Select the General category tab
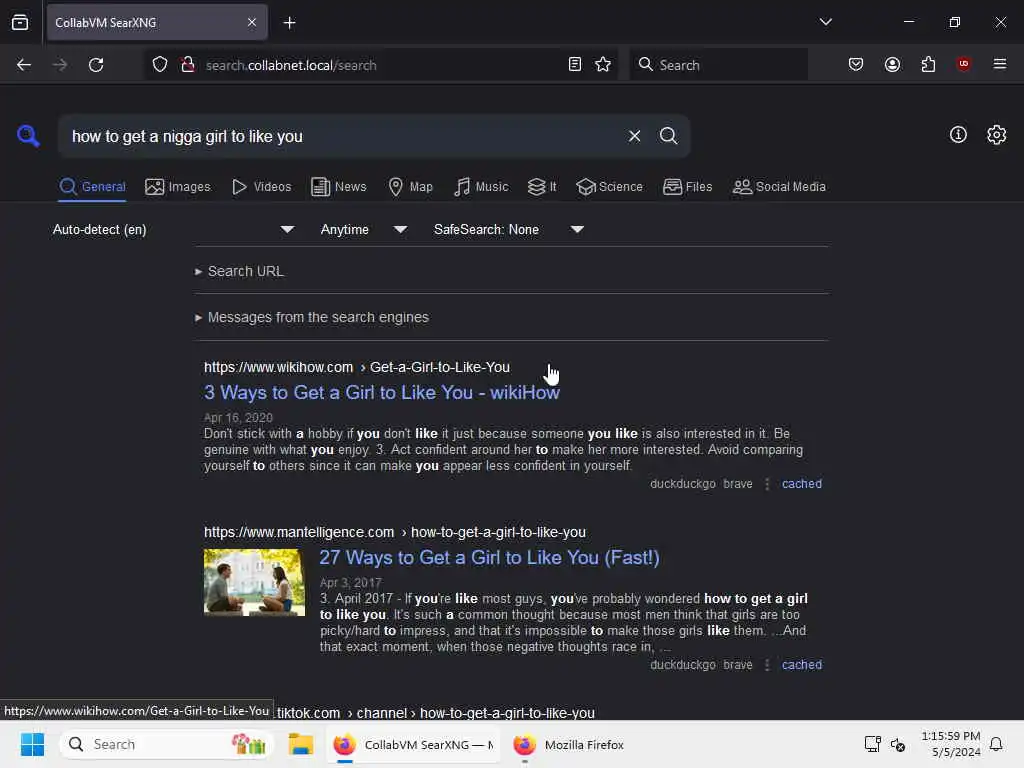 [92, 187]
